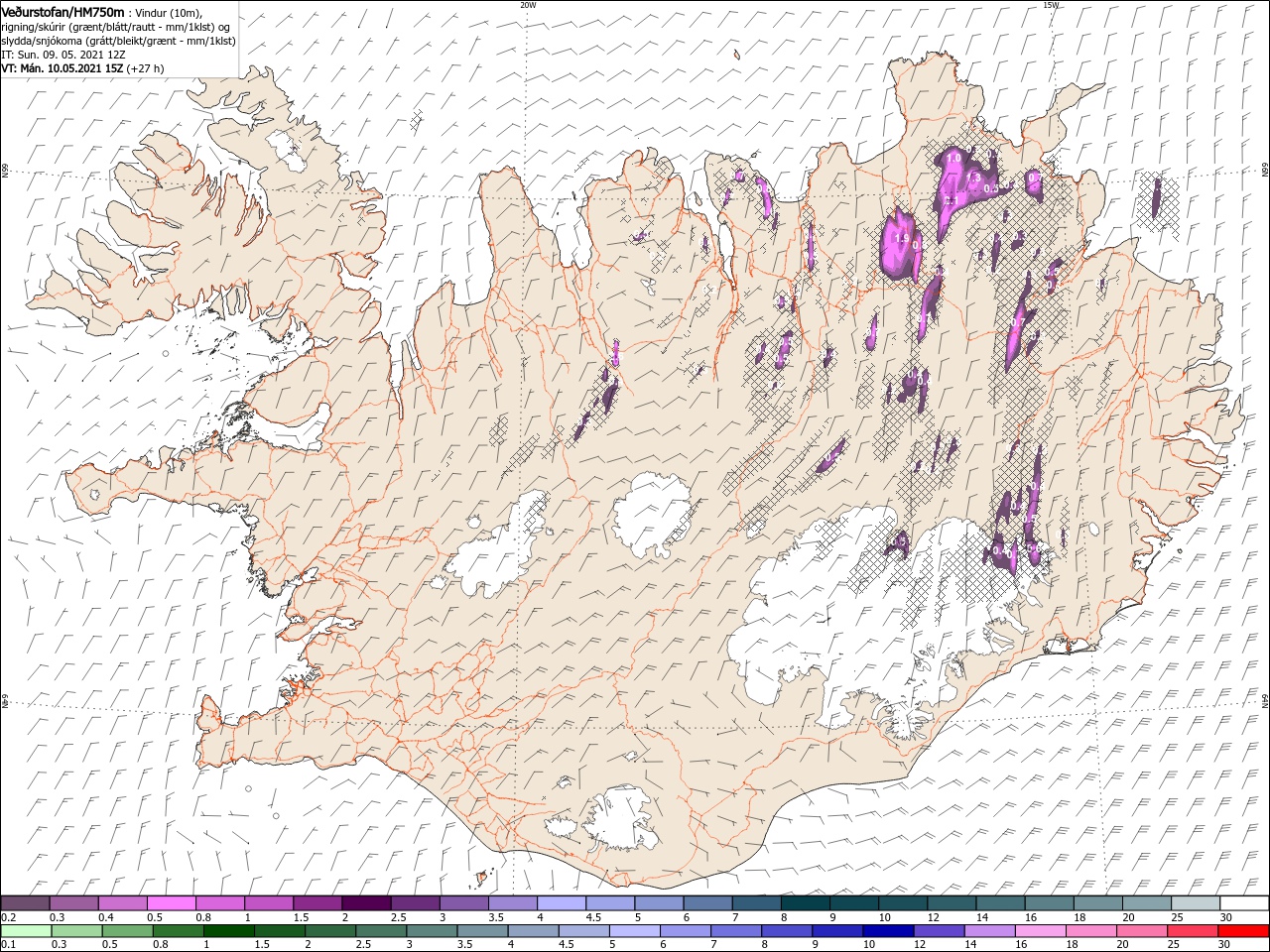Select the valid time line VT: Mán. 10.05.2021 15Z
Image resolution: width=1270 pixels, height=952 pixels.
pos(63,68)
